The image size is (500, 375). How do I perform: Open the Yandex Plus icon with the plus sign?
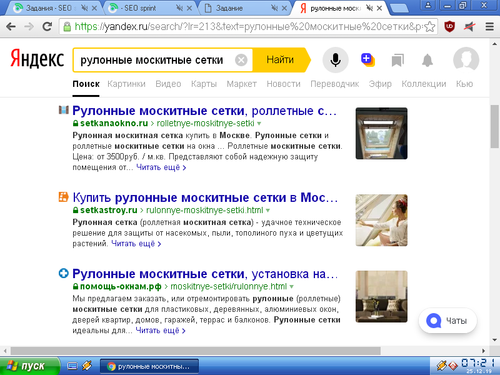(x=367, y=60)
